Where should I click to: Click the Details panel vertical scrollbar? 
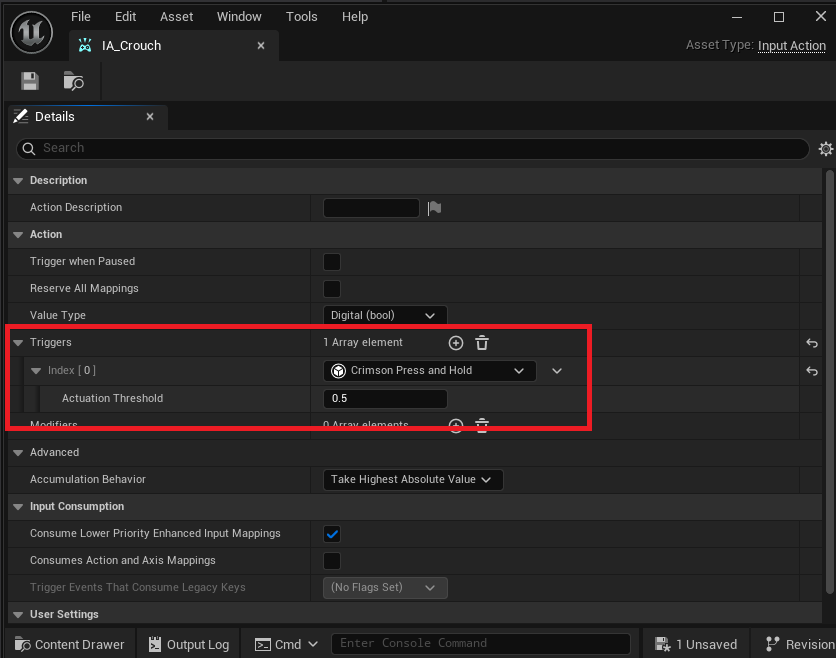[829, 382]
